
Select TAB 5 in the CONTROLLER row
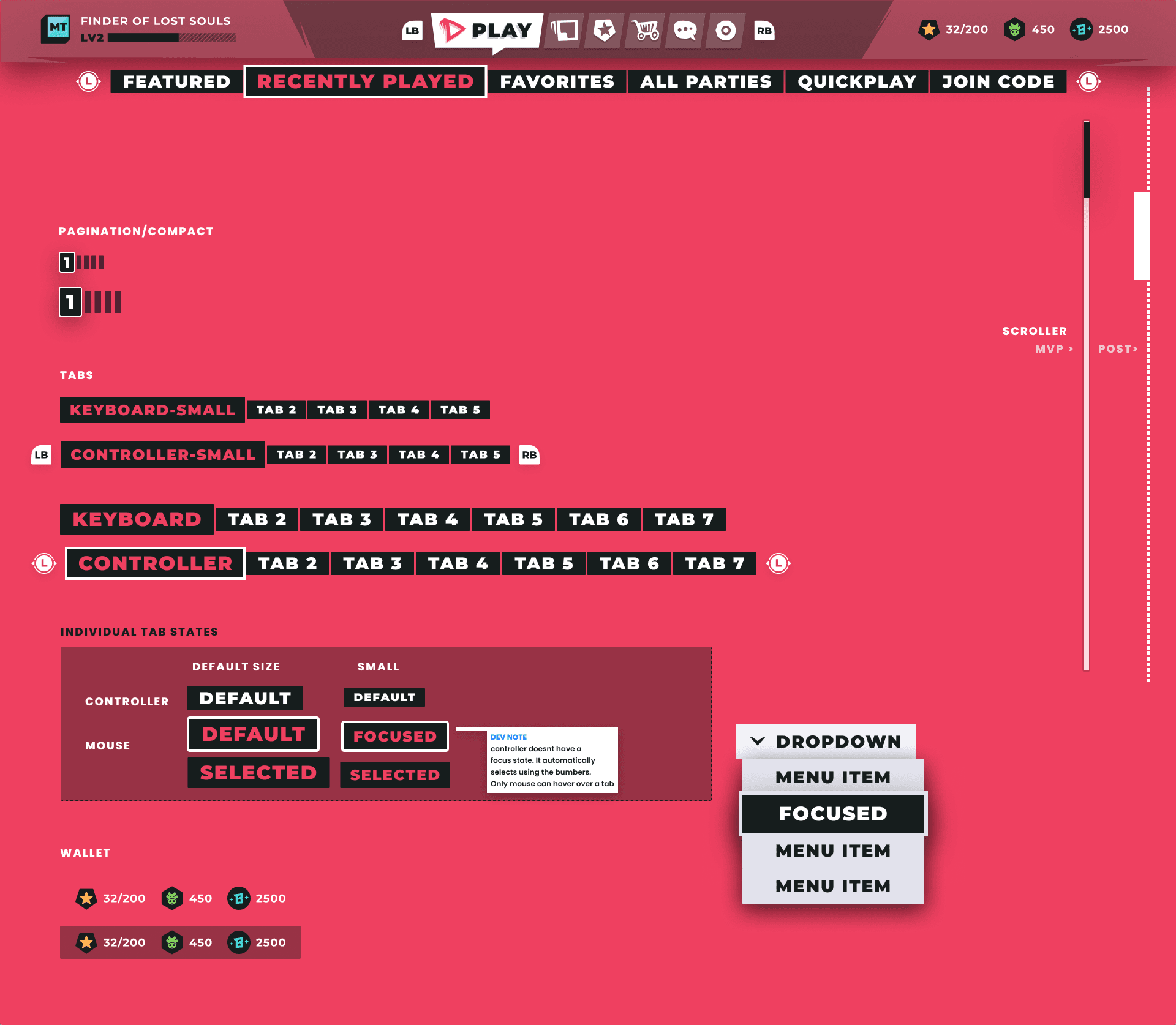(x=544, y=563)
